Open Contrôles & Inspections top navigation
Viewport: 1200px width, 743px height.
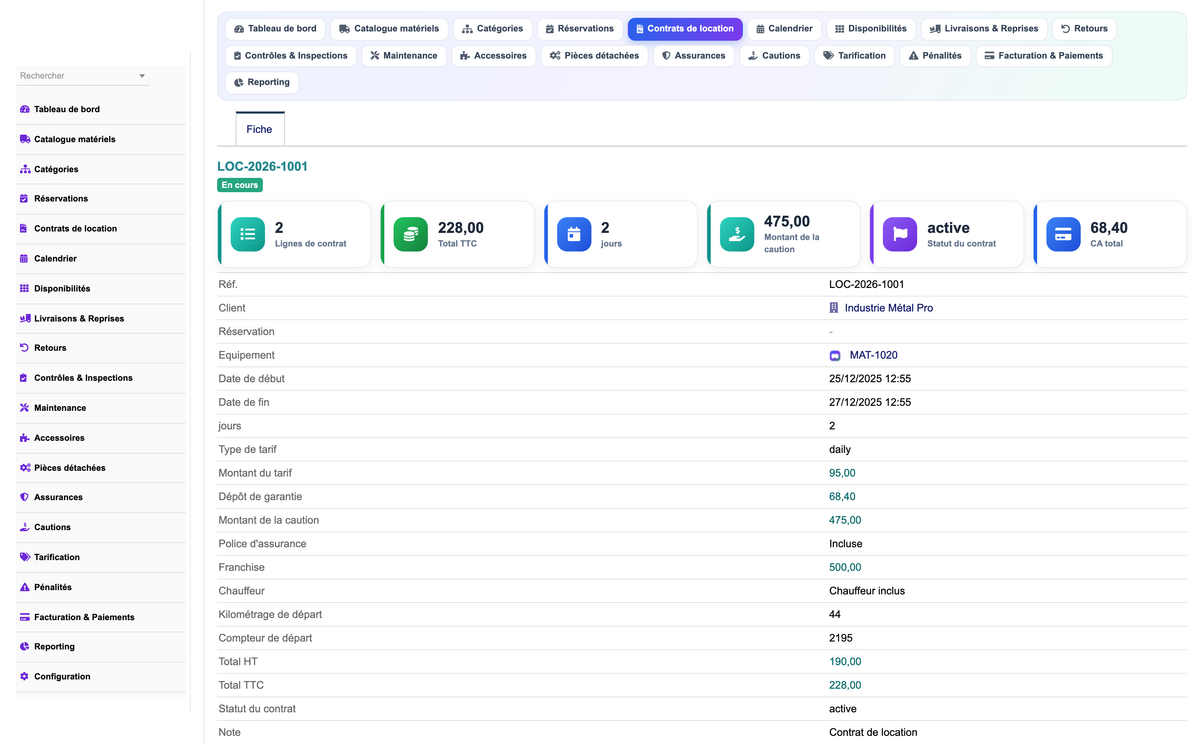(290, 56)
